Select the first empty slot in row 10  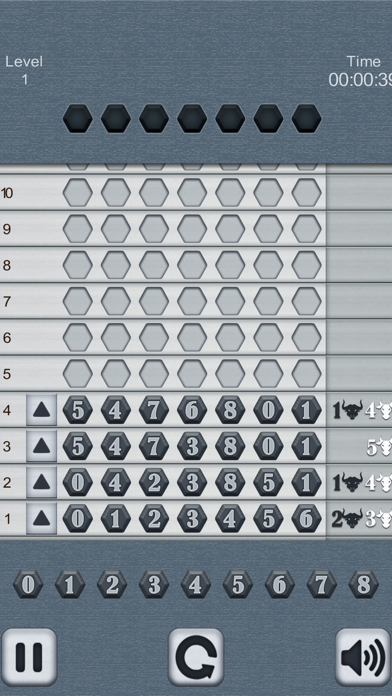[x=78, y=193]
